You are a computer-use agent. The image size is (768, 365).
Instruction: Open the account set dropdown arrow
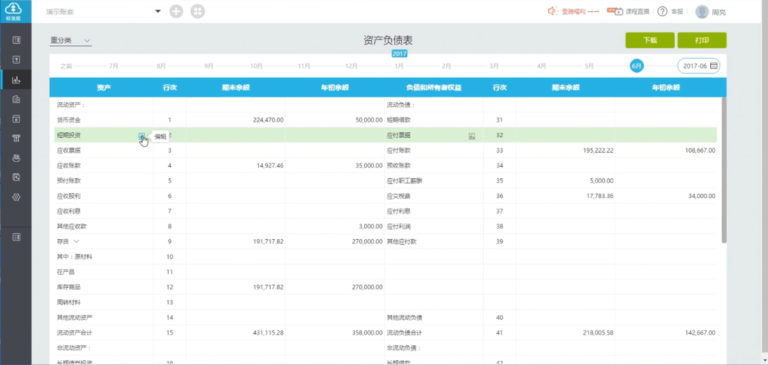pyautogui.click(x=158, y=11)
